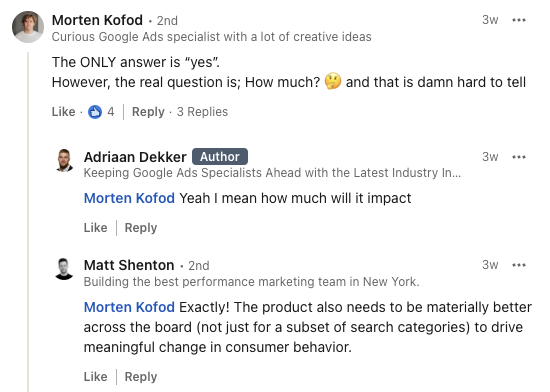550x392 pixels.
Task: Click Morten Kofod mention in Matt's reply
Action: point(129,307)
